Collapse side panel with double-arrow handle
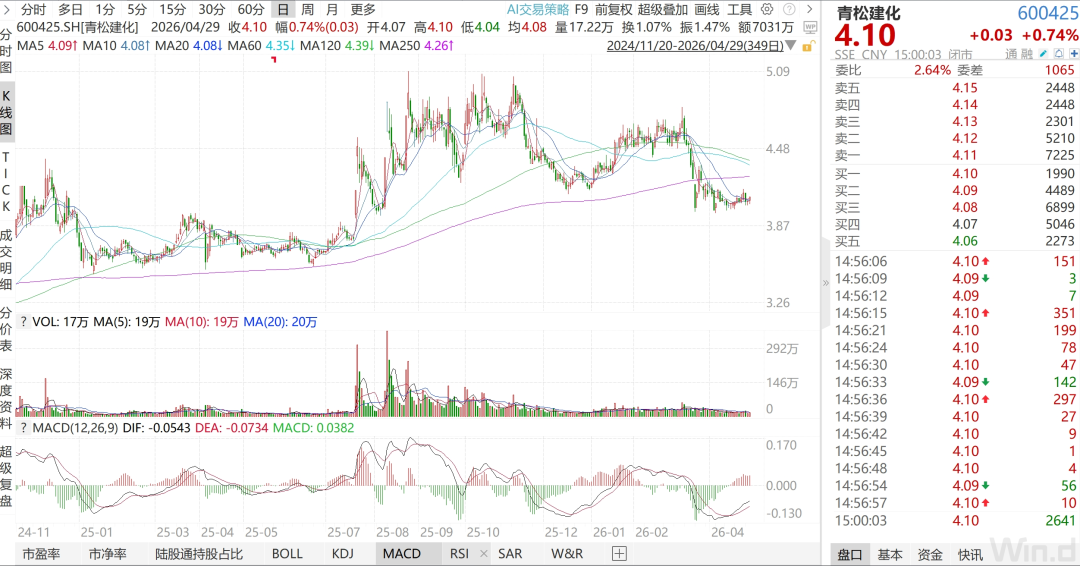 pos(825,282)
